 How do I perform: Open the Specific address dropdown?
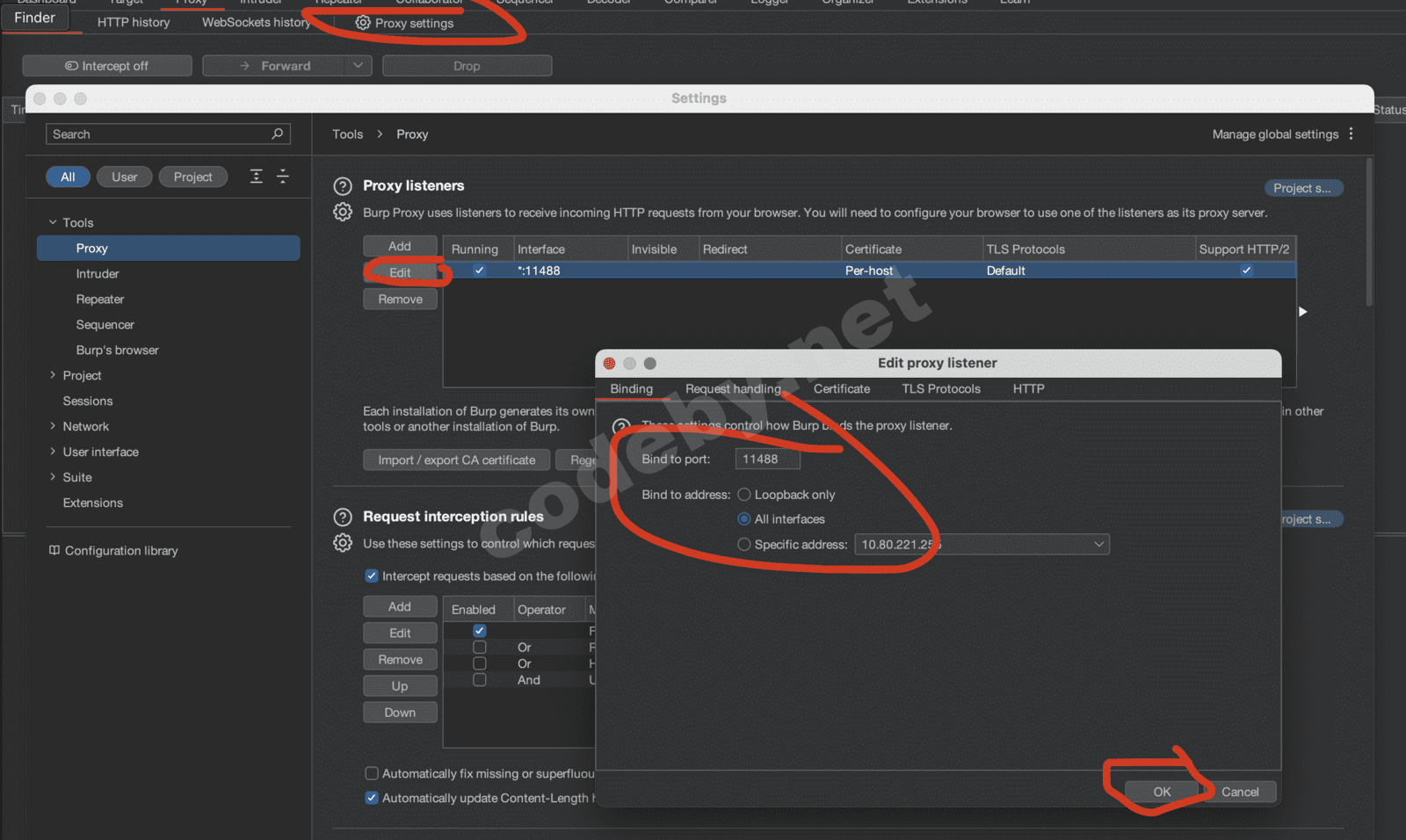click(x=982, y=545)
